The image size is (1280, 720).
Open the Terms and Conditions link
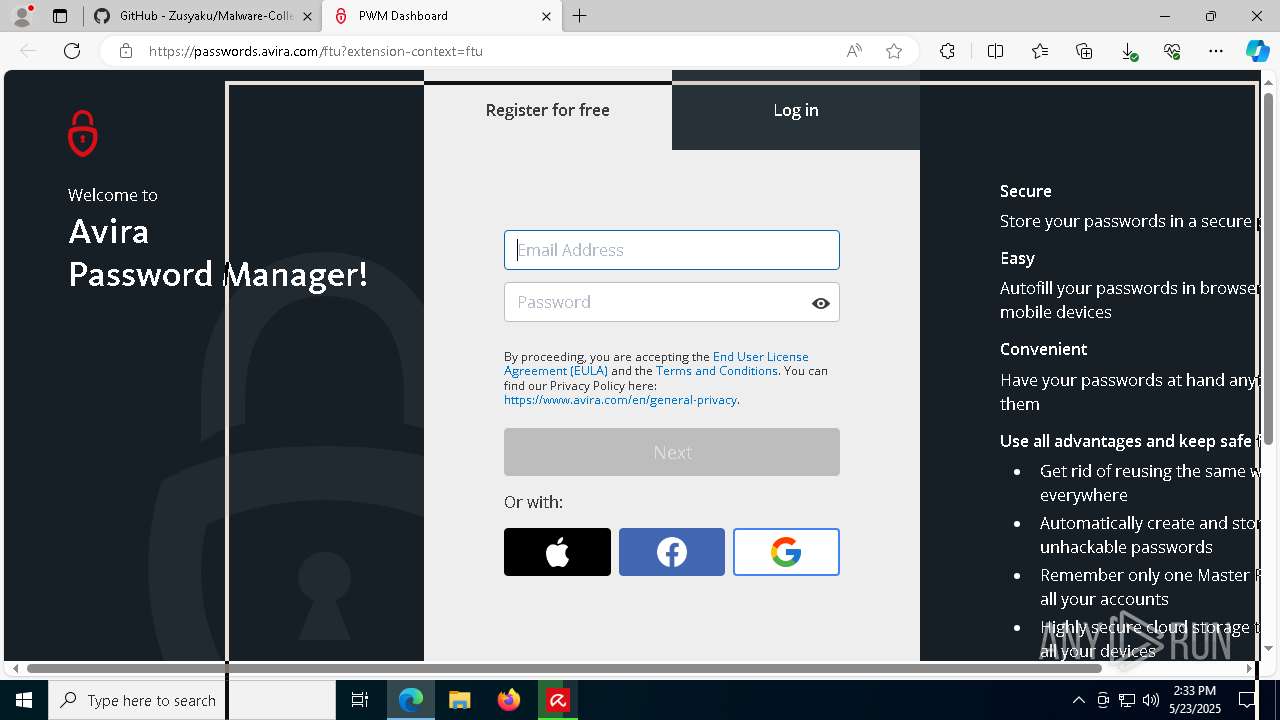[717, 371]
